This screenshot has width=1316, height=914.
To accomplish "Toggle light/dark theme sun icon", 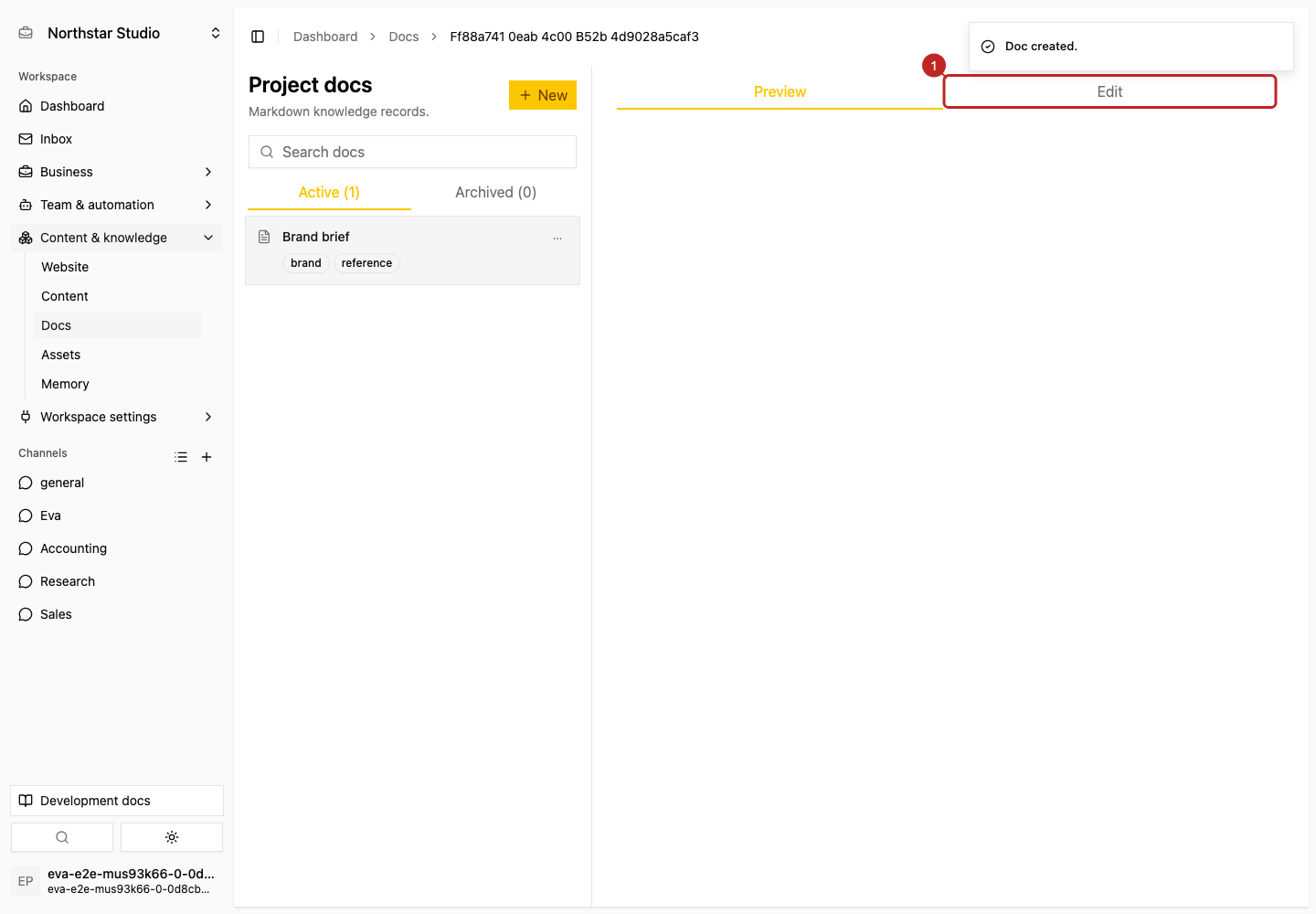I will pos(172,837).
